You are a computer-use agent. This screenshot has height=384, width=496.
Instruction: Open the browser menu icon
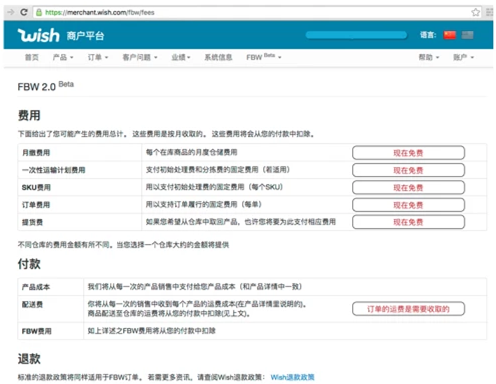[489, 12]
